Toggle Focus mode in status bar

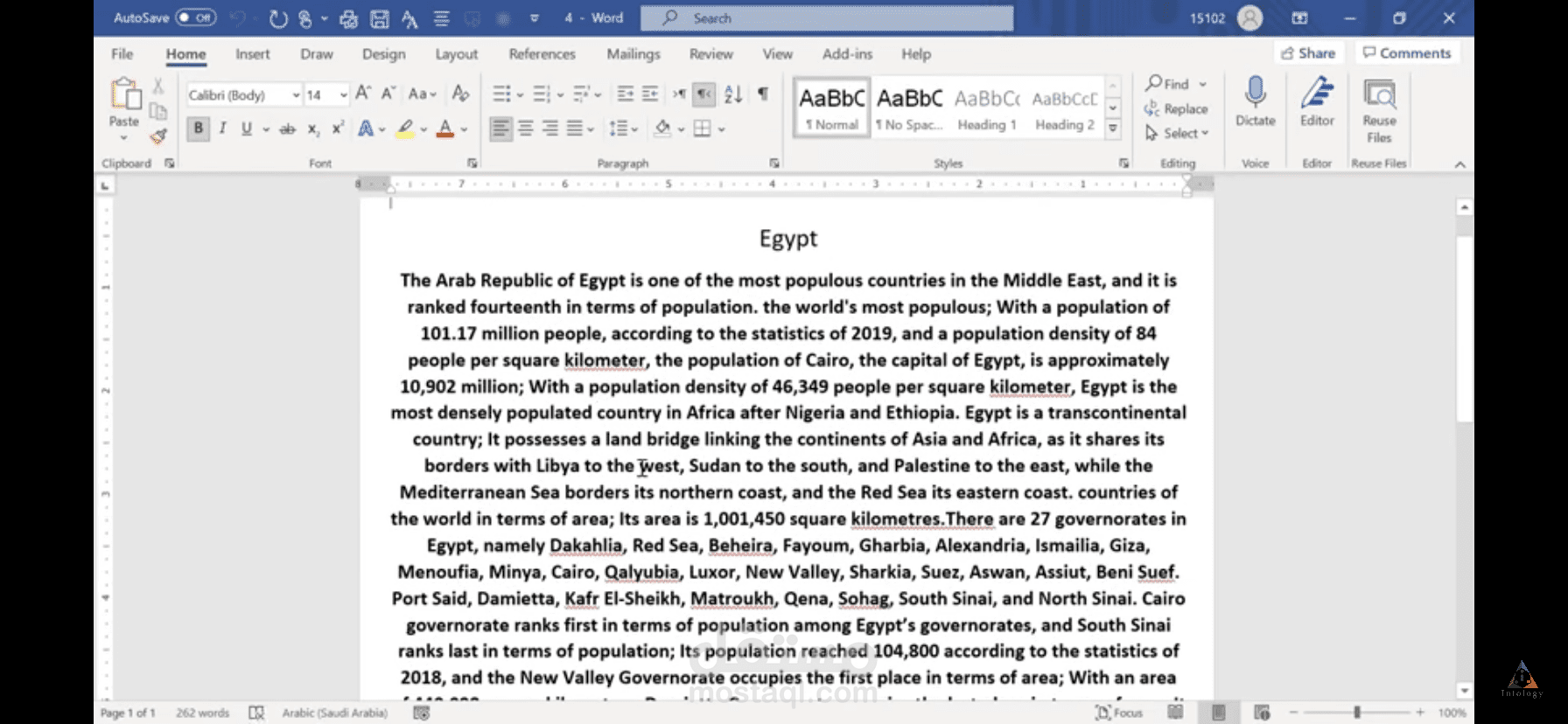click(1119, 713)
